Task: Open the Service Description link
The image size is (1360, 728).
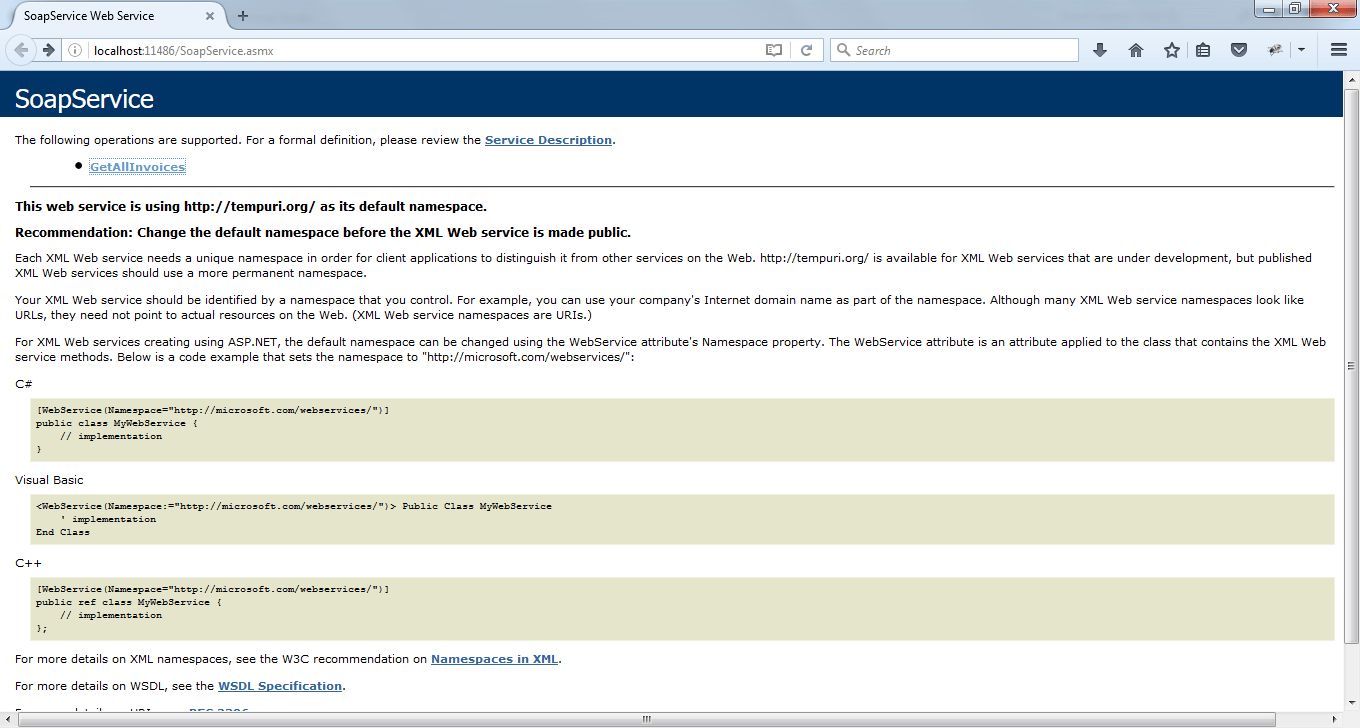Action: click(x=548, y=140)
